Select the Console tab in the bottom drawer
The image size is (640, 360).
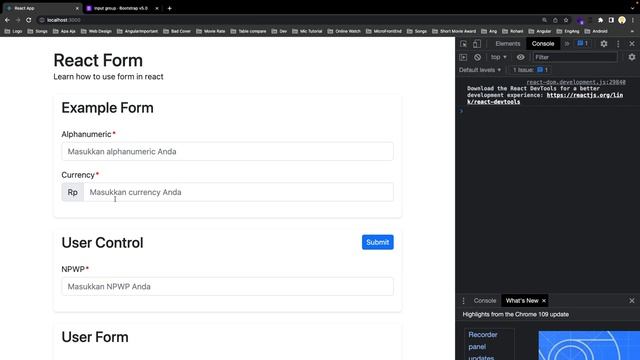[x=485, y=301]
